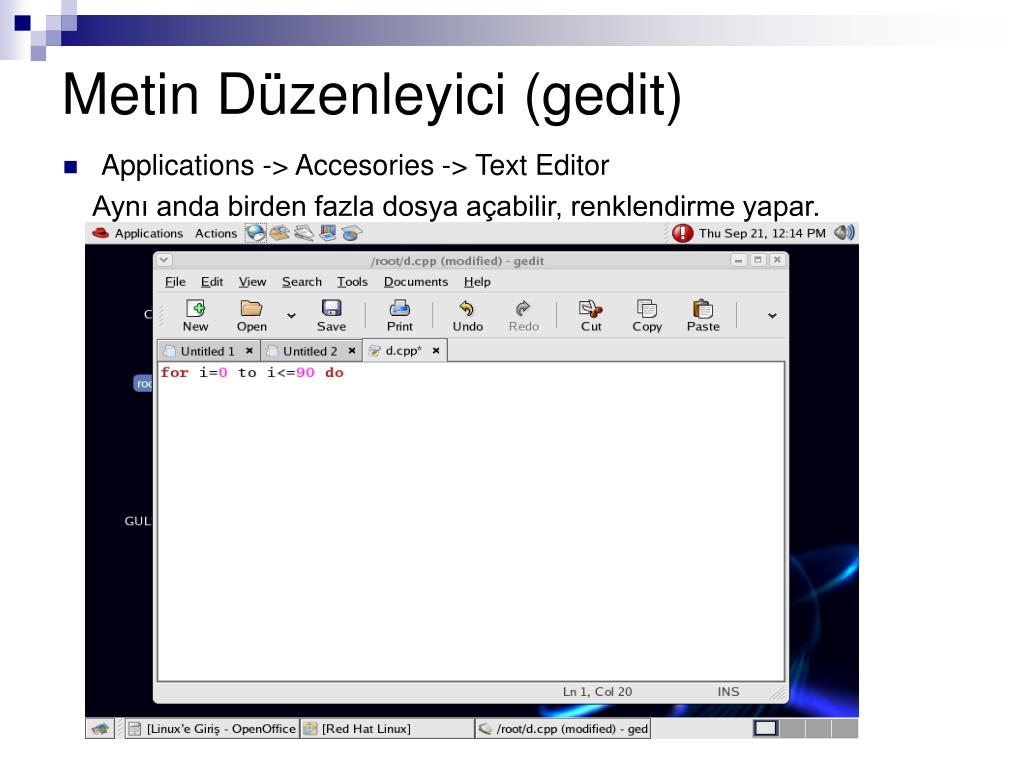
Task: Select the last workspace in switcher
Action: point(845,728)
